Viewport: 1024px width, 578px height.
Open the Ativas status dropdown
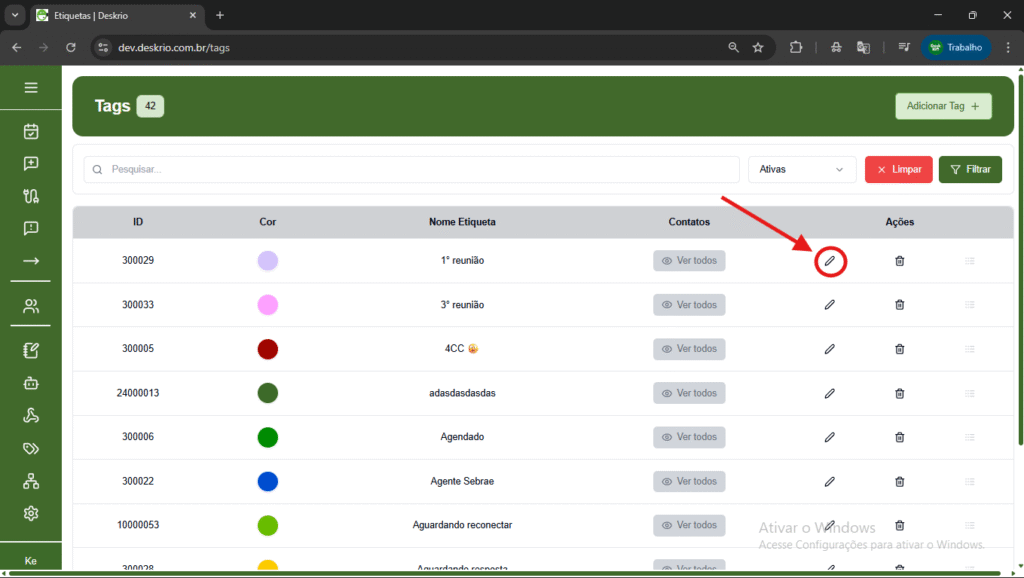tap(801, 170)
